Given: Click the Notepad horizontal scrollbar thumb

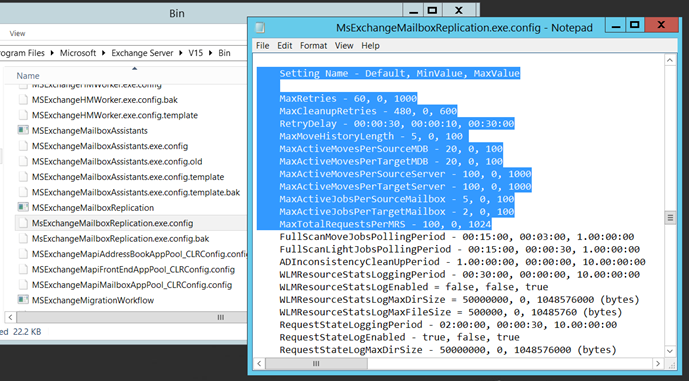Looking at the screenshot, I should click(x=316, y=363).
